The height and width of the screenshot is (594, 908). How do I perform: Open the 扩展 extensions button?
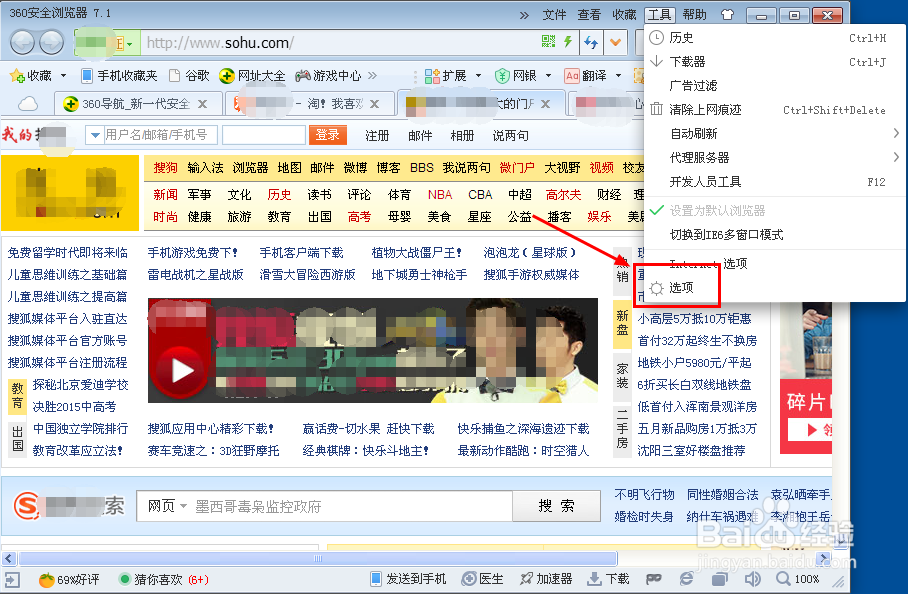click(x=445, y=76)
